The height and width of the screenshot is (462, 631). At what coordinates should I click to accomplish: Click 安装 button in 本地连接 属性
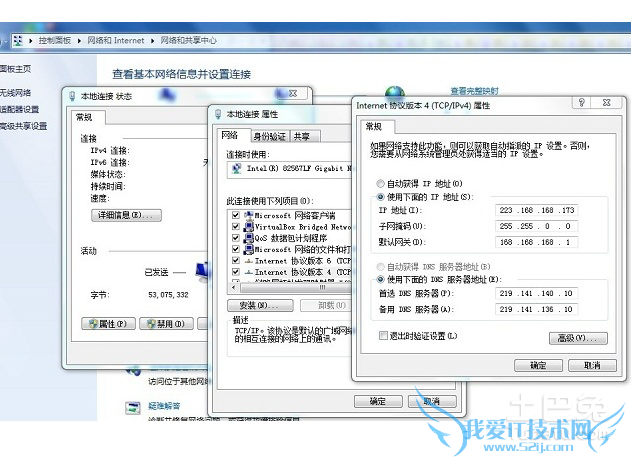pos(260,305)
